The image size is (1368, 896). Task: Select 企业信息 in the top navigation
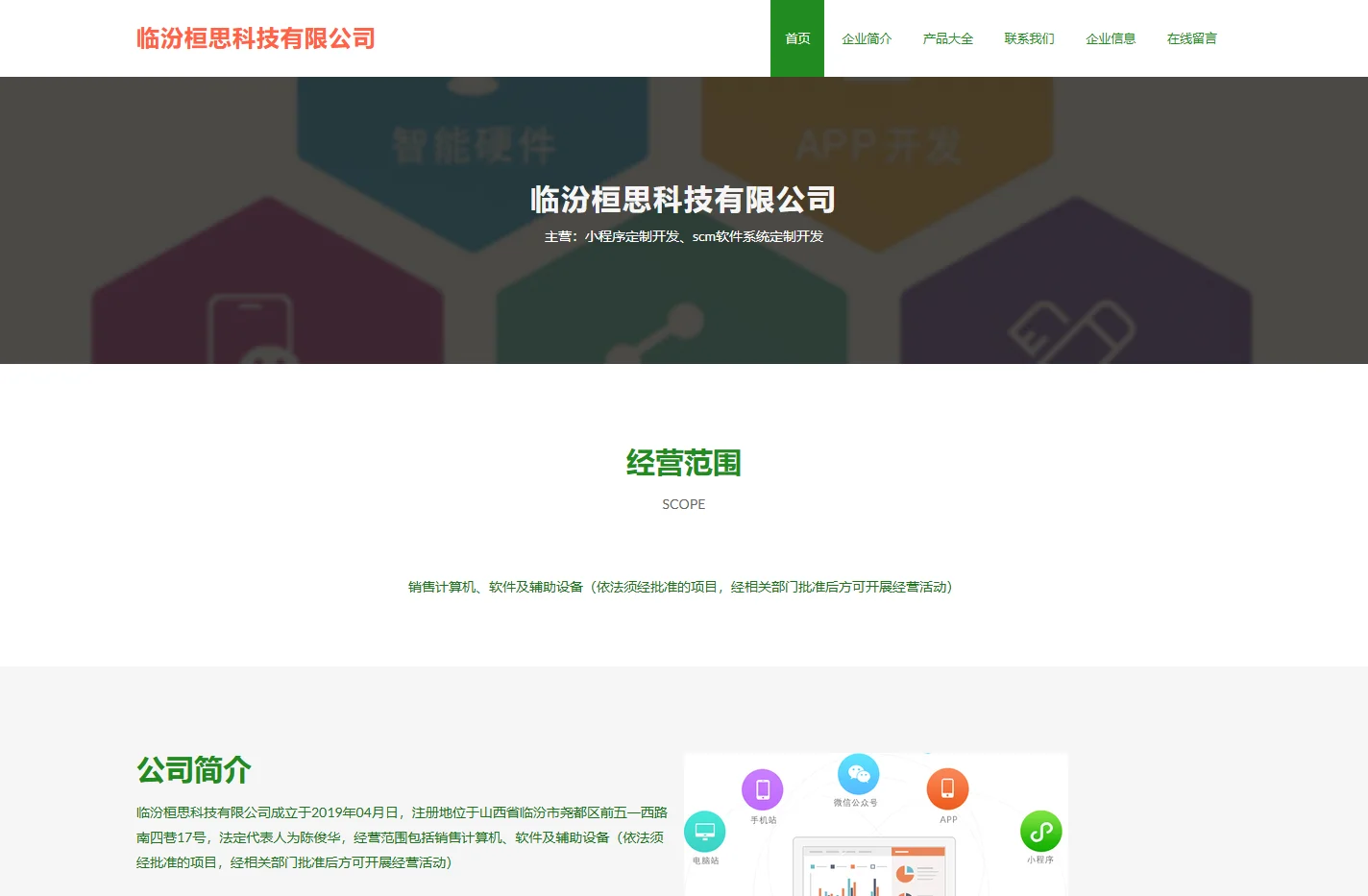[x=1111, y=38]
